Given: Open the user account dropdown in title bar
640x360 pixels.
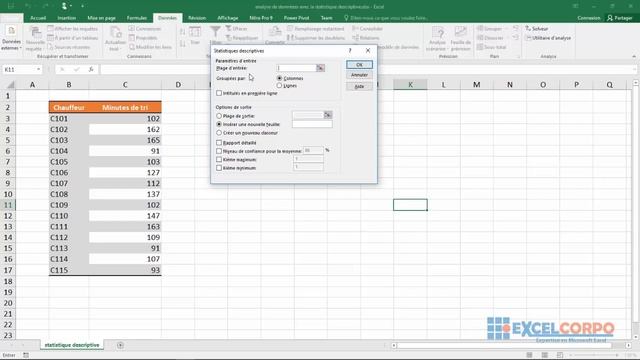Looking at the screenshot, I should point(70,6).
